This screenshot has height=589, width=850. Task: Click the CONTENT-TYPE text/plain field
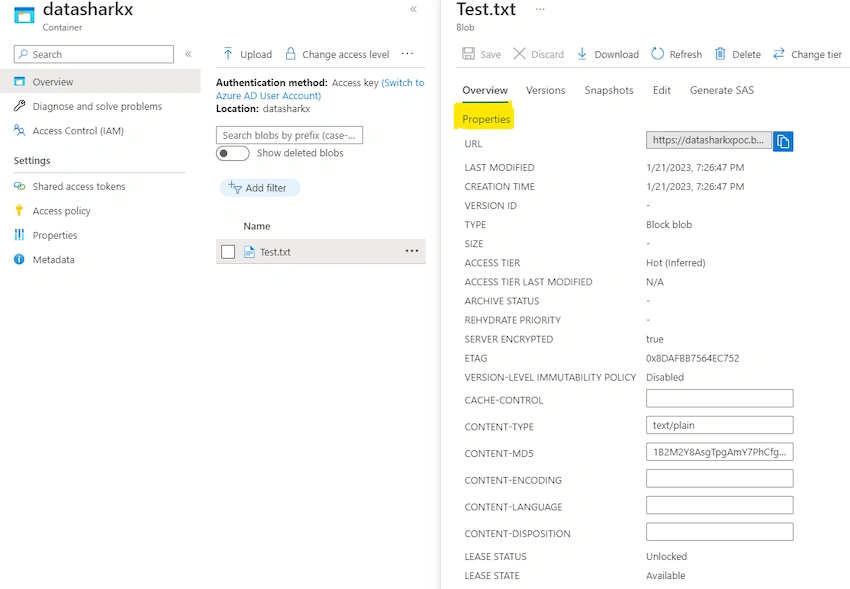tap(719, 425)
